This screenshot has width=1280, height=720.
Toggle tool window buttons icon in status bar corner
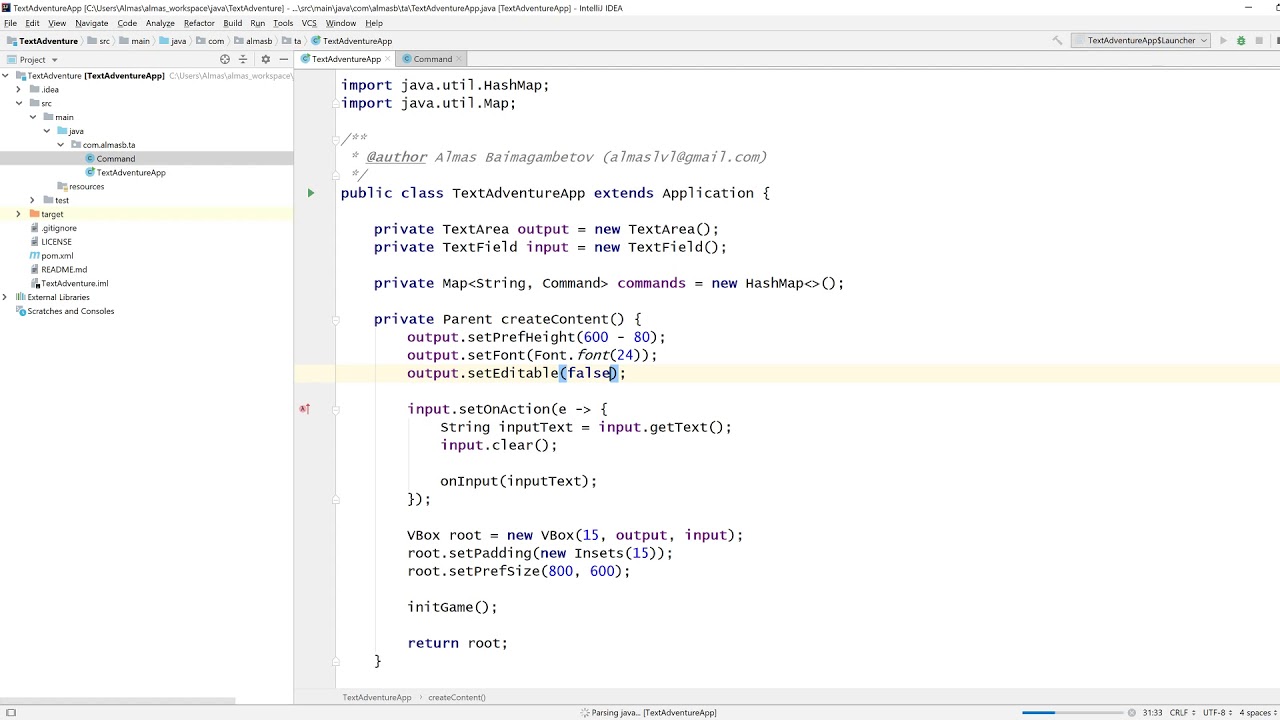(11, 713)
